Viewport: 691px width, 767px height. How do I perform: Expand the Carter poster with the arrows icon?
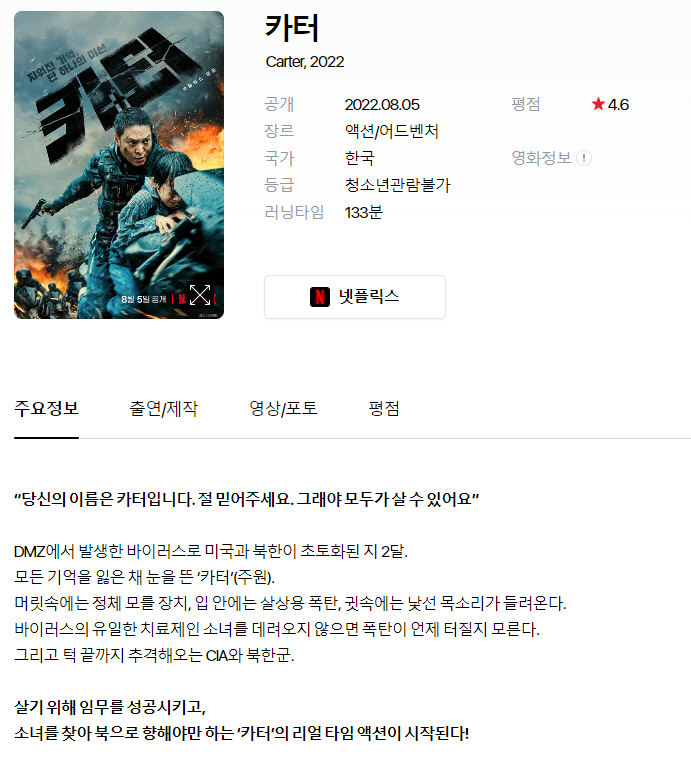tap(200, 295)
